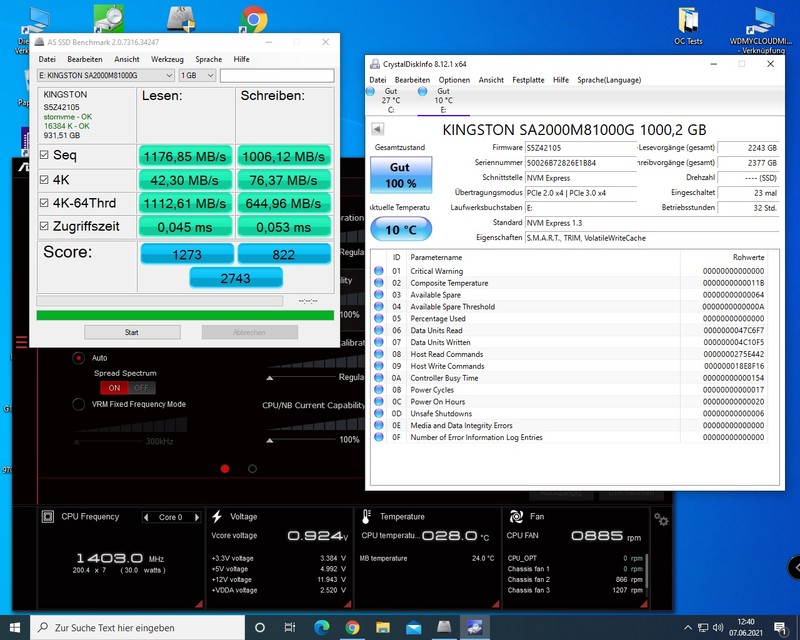Screen dimensions: 800x640
Task: Open Mail app from the taskbar
Action: pos(413,627)
